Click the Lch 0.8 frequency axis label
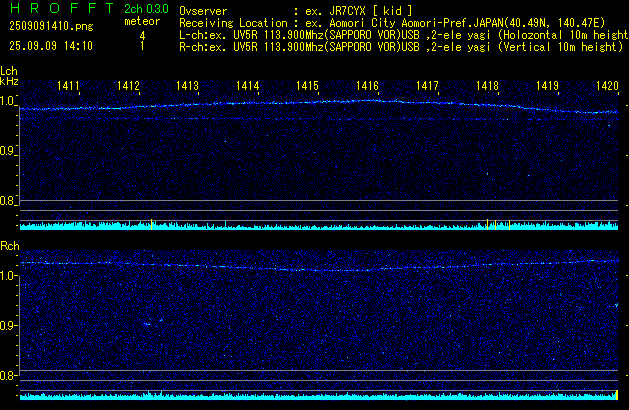Viewport: 629px width, 410px height. coord(8,201)
